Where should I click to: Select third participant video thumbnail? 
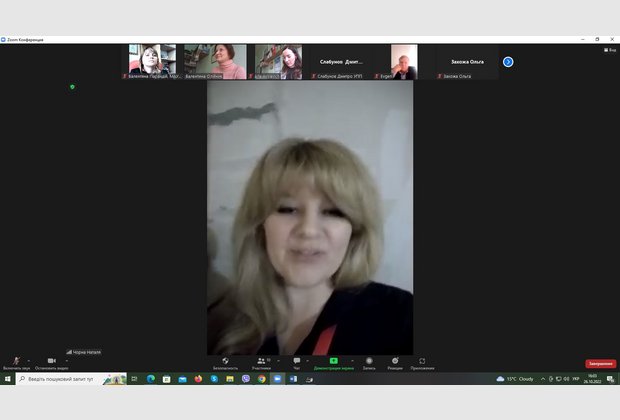[x=278, y=62]
